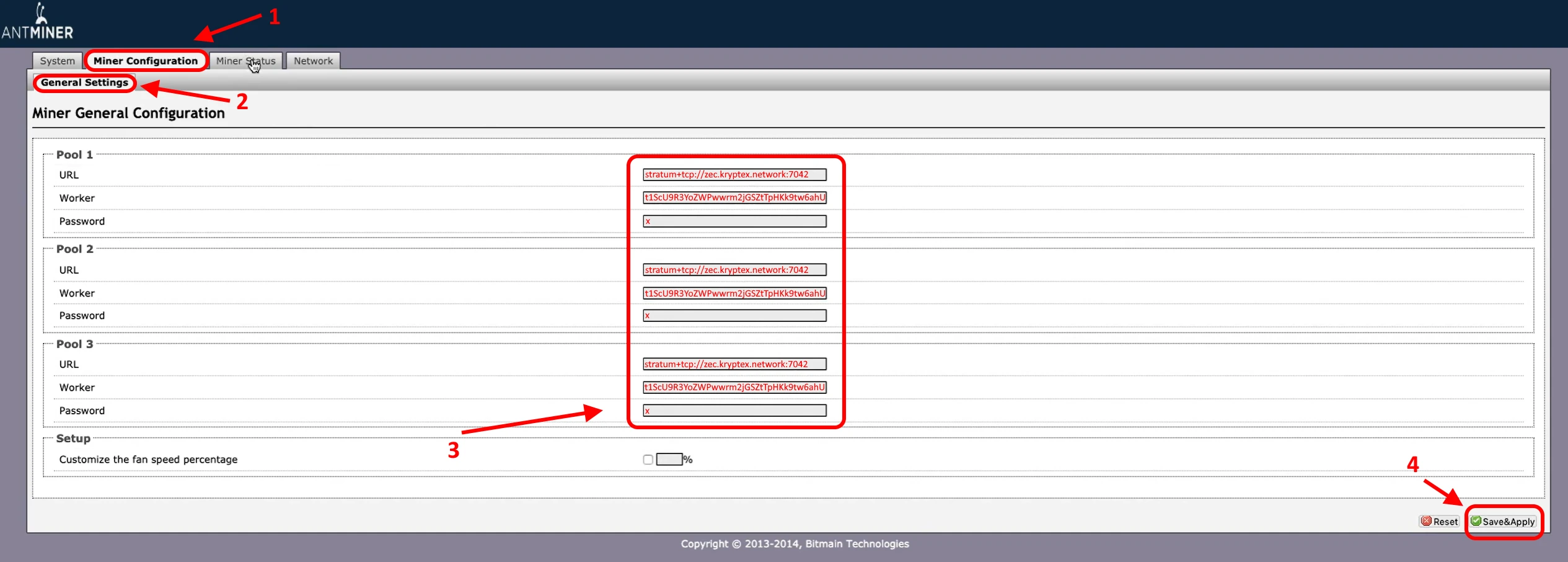Enable the customize fan speed checkbox
Screen dimensions: 1568x562
(x=648, y=460)
